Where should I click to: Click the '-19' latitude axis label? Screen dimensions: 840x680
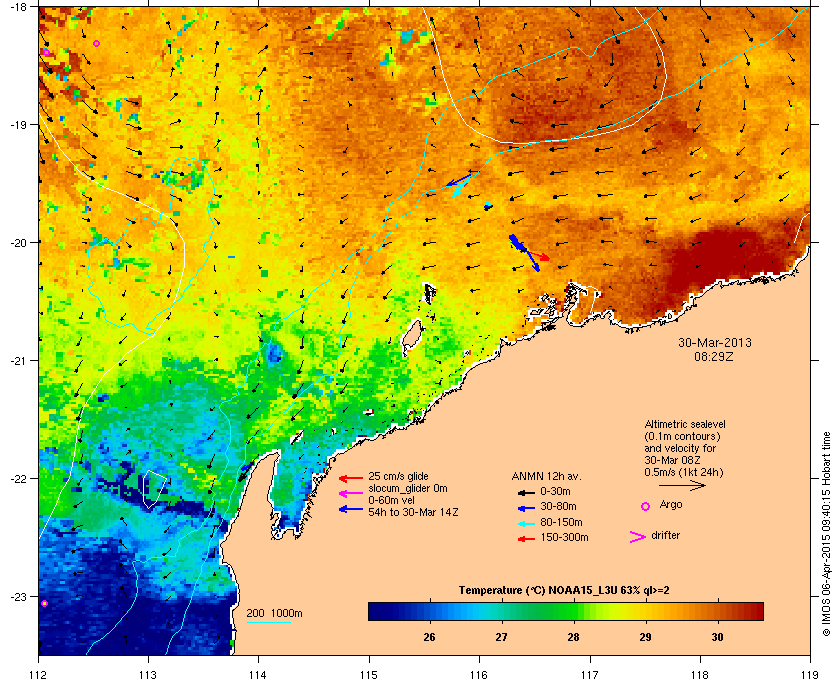click(18, 125)
